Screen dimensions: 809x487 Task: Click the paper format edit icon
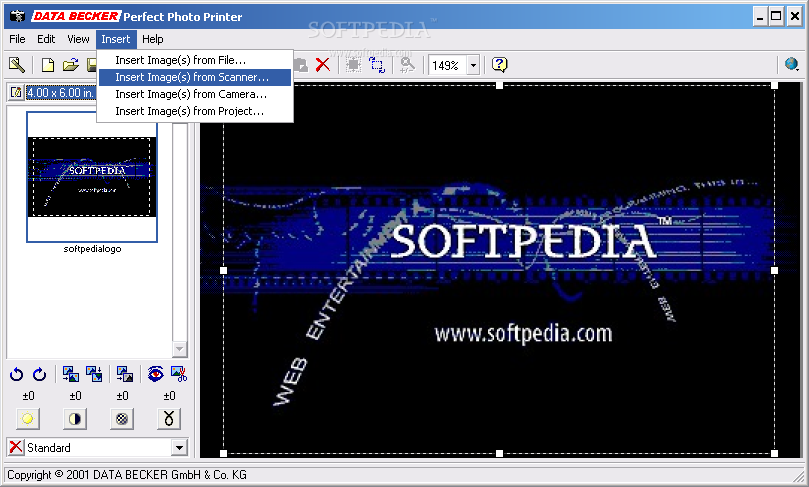click(x=16, y=93)
